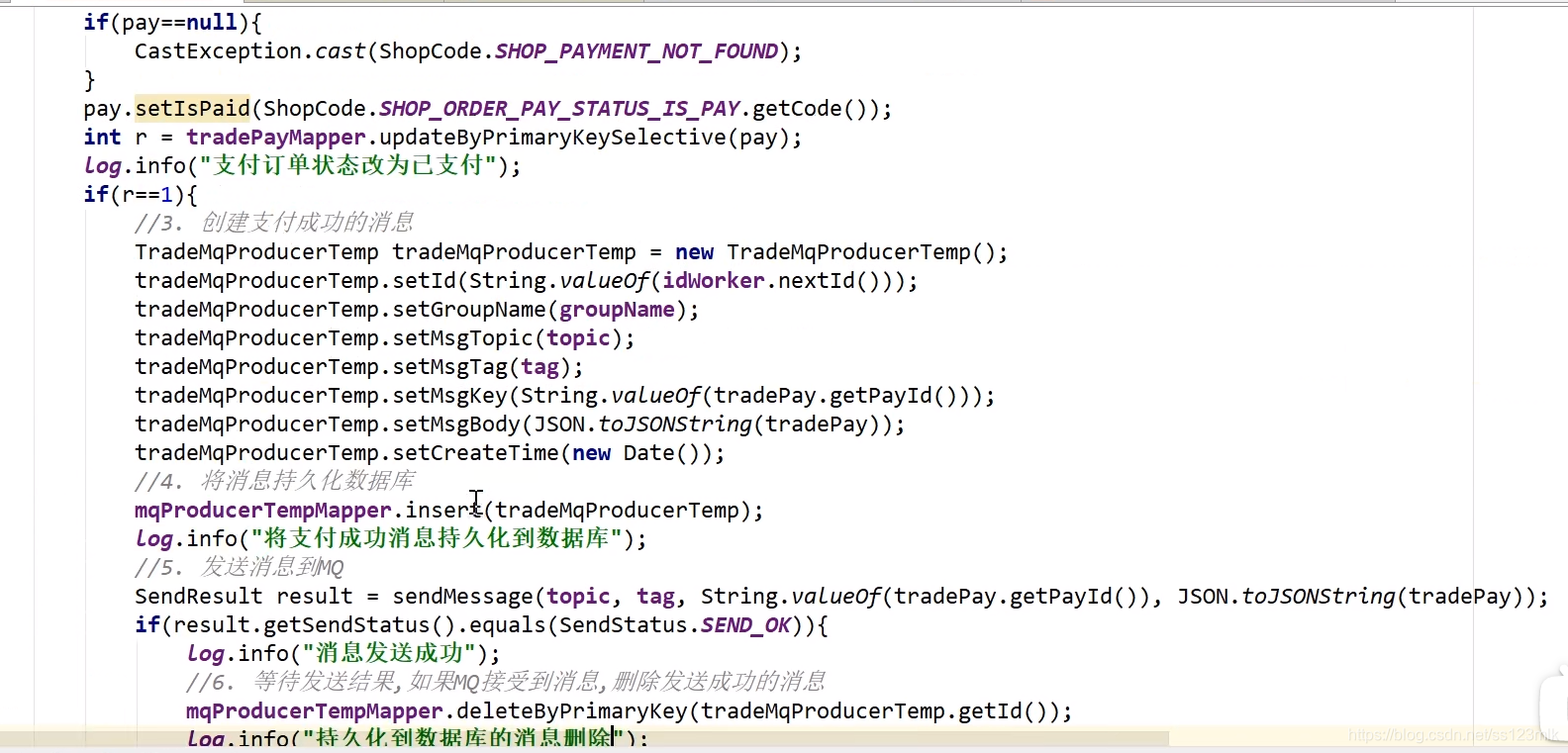The width and height of the screenshot is (1568, 753).
Task: Click the SHOP_ORDER_PAY_STATUS_IS_PAY constant
Action: coord(559,109)
